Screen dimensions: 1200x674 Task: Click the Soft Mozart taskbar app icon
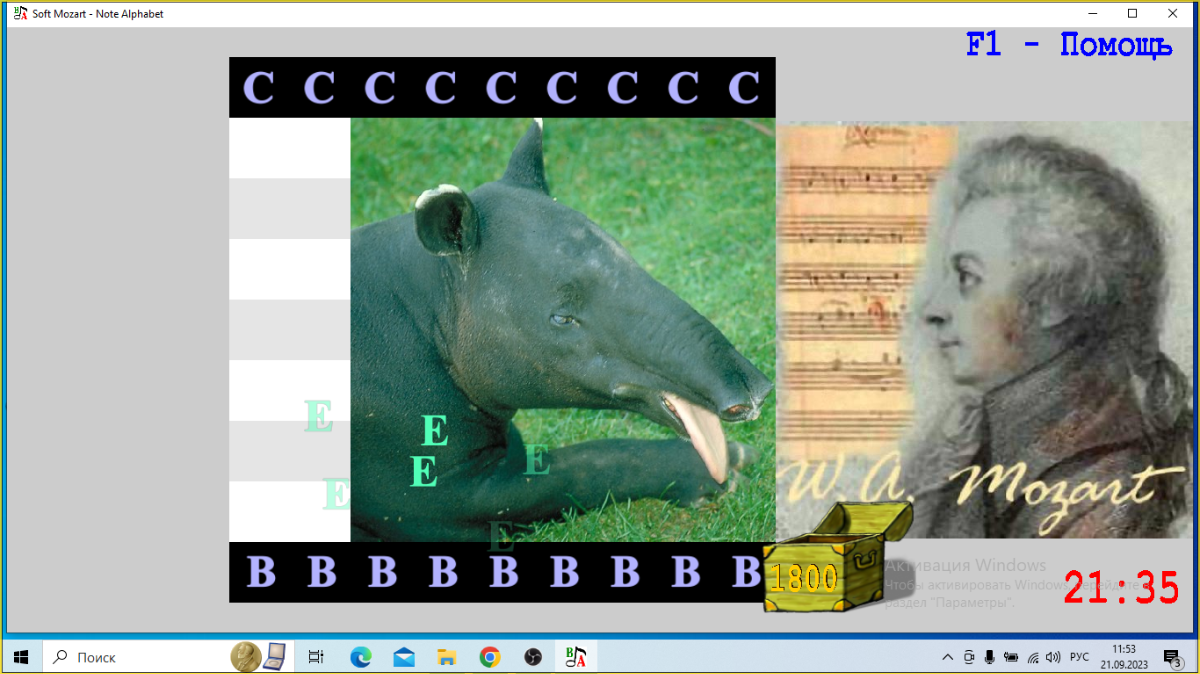tap(576, 657)
